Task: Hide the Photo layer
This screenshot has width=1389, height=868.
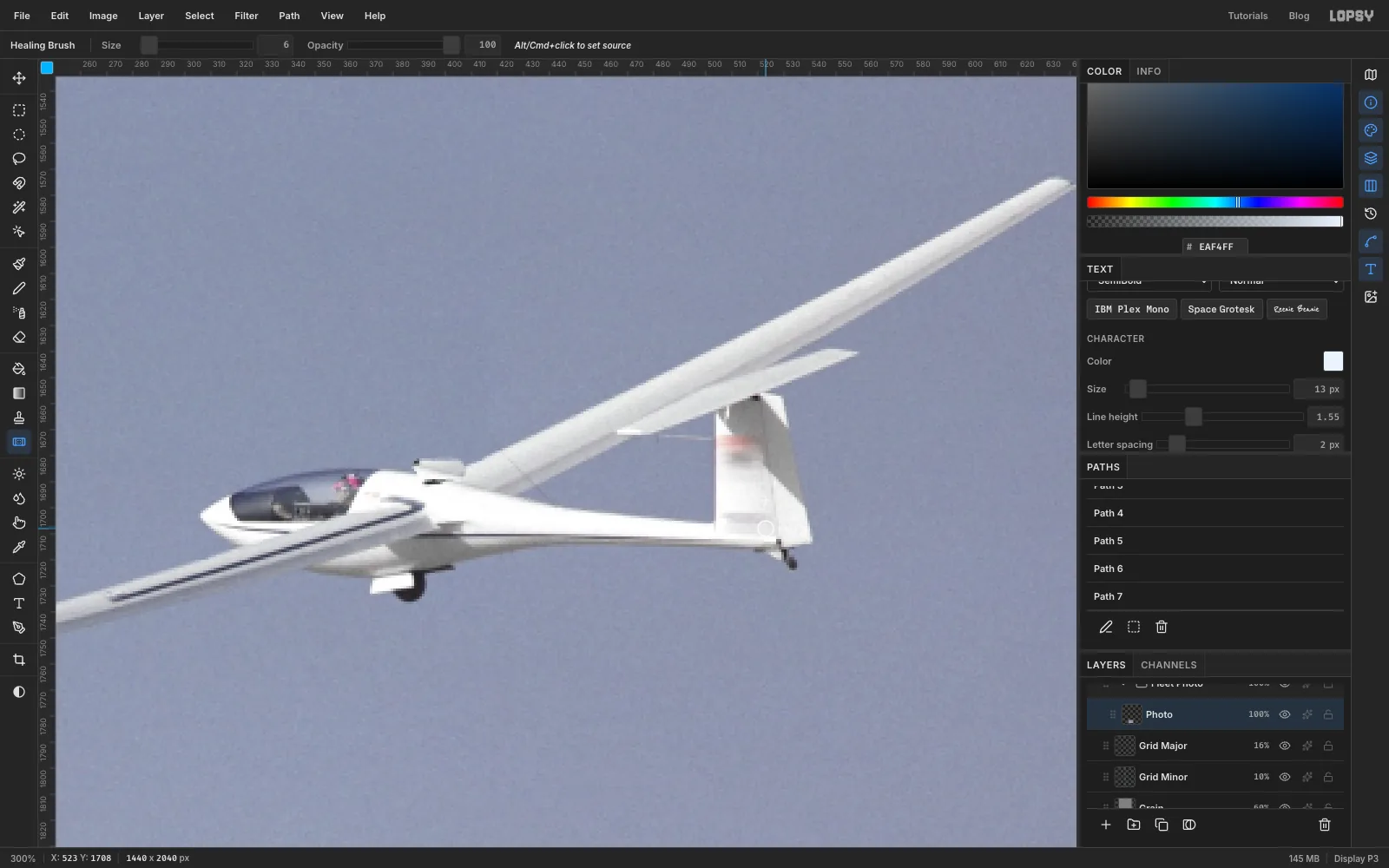Action: tap(1285, 714)
